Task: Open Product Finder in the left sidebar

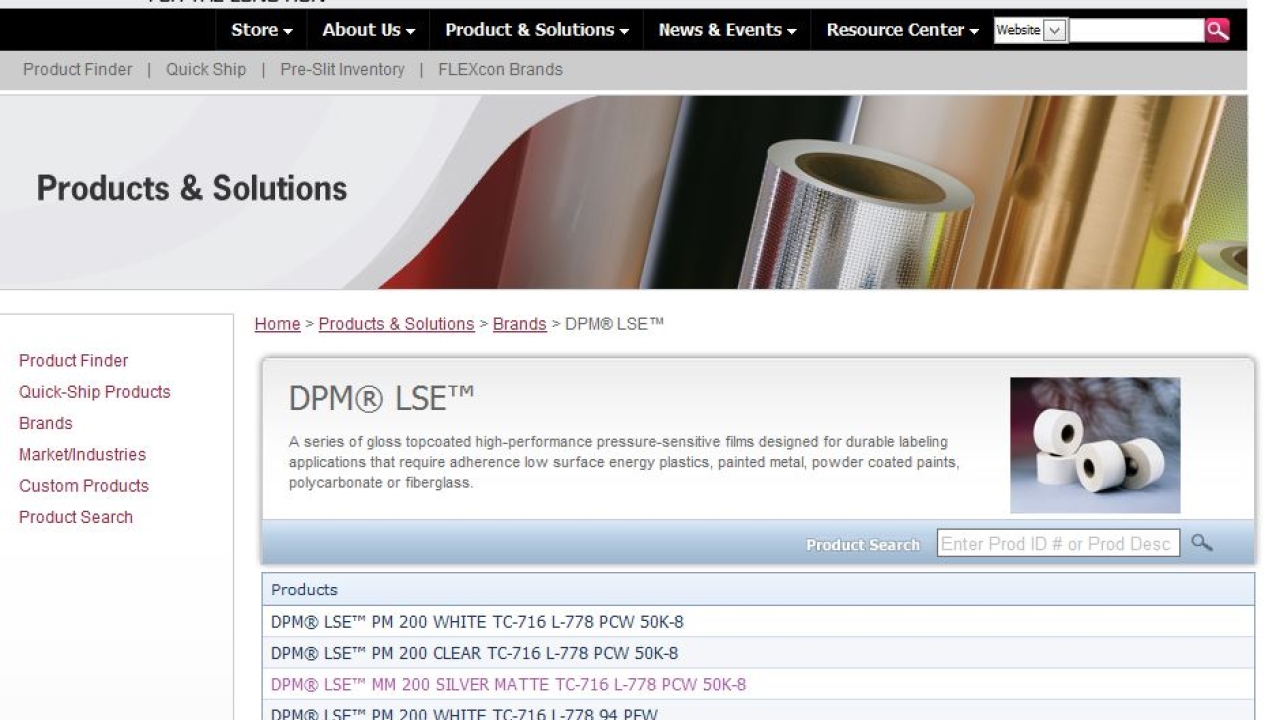Action: [73, 361]
